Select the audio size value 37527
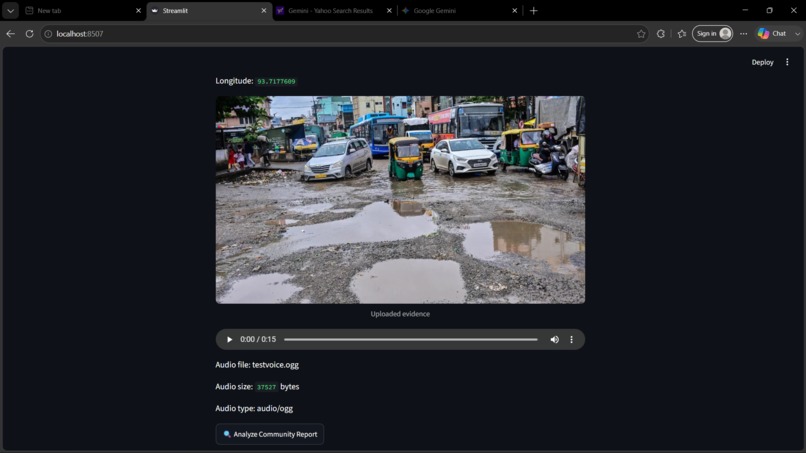Screen dimensions: 806x453 [x=266, y=387]
